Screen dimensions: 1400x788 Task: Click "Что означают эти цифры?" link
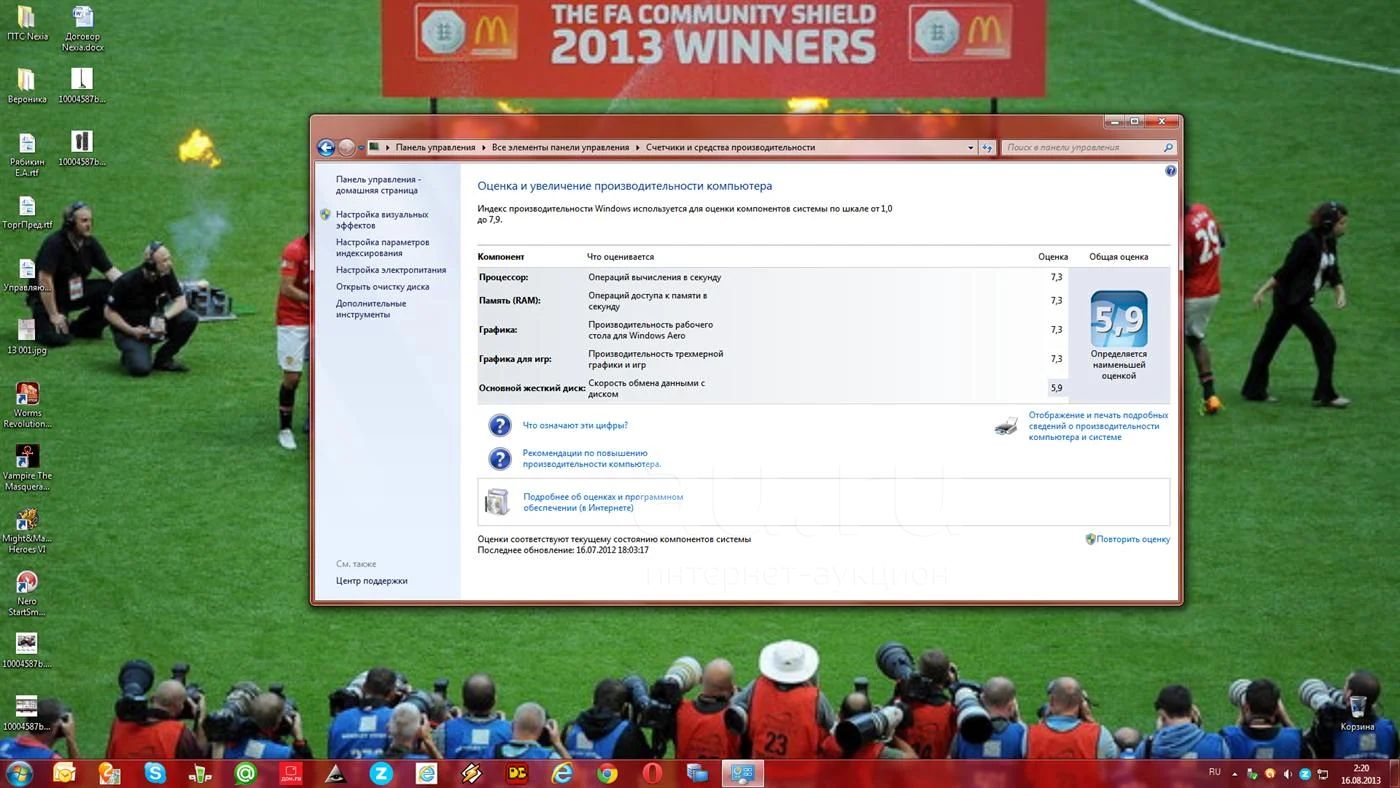tap(575, 425)
